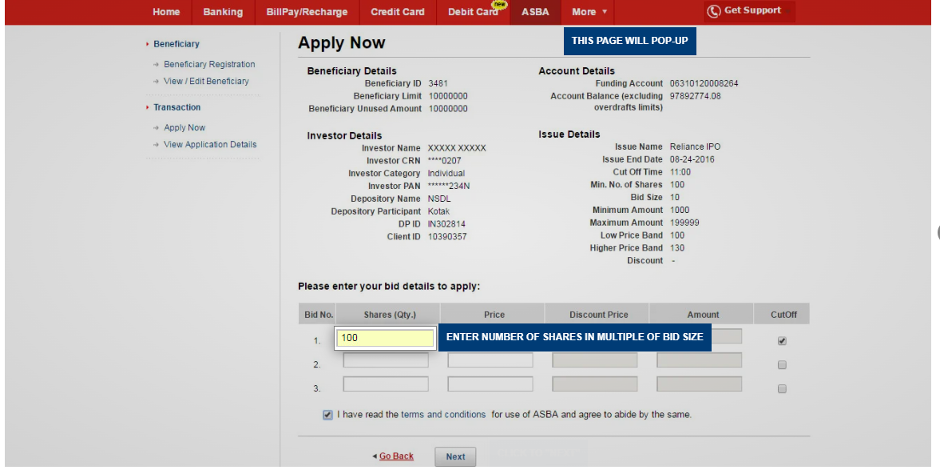Tick the CutOff checkbox for bid 3
The image size is (941, 474).
pyautogui.click(x=782, y=388)
